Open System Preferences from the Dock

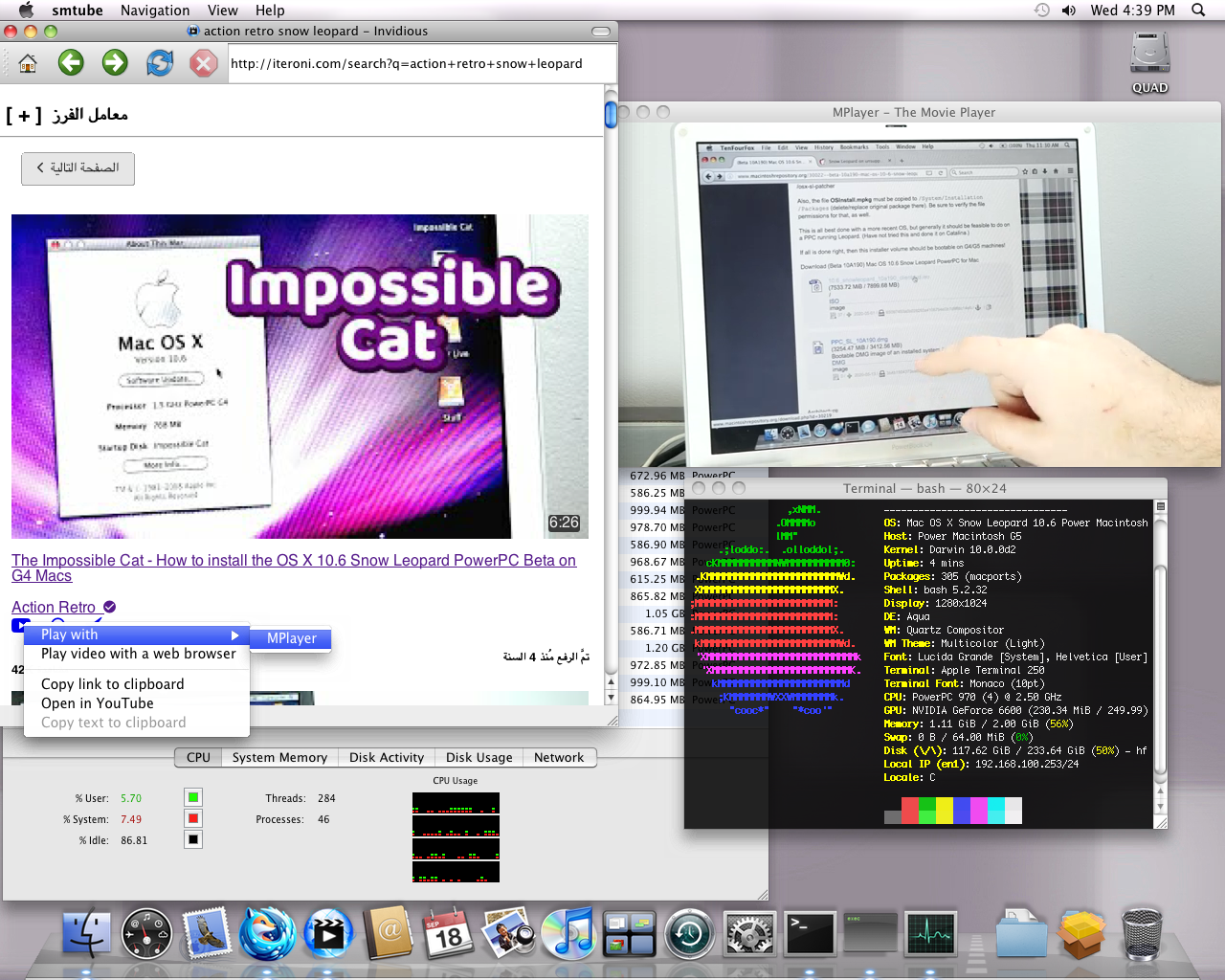(x=749, y=934)
